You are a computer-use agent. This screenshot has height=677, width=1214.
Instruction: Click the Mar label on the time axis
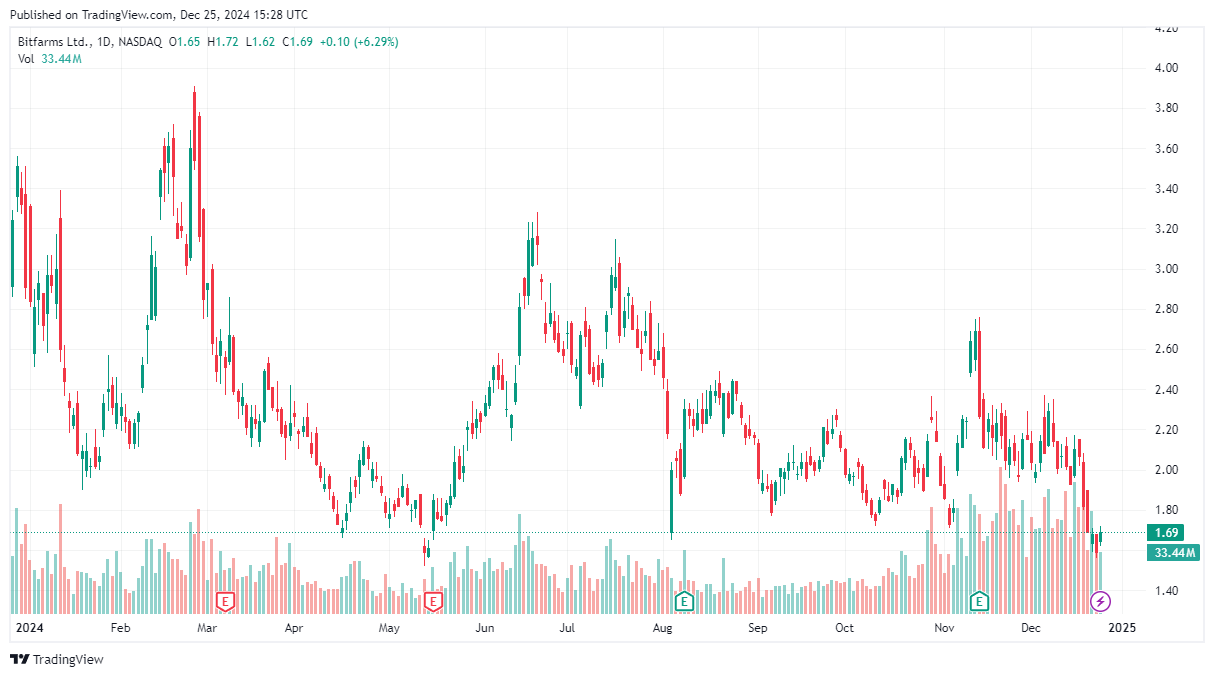[x=207, y=628]
